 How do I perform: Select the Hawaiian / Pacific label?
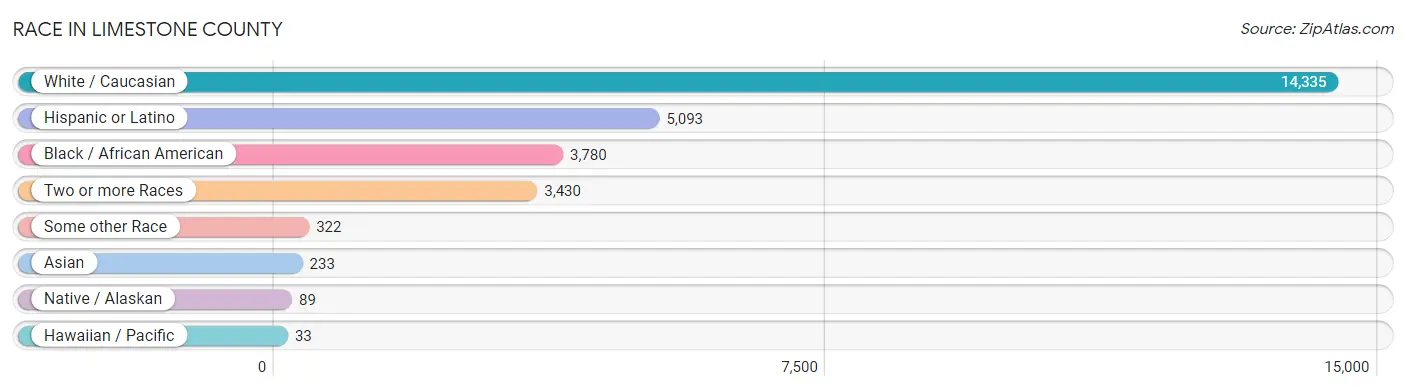coord(109,335)
